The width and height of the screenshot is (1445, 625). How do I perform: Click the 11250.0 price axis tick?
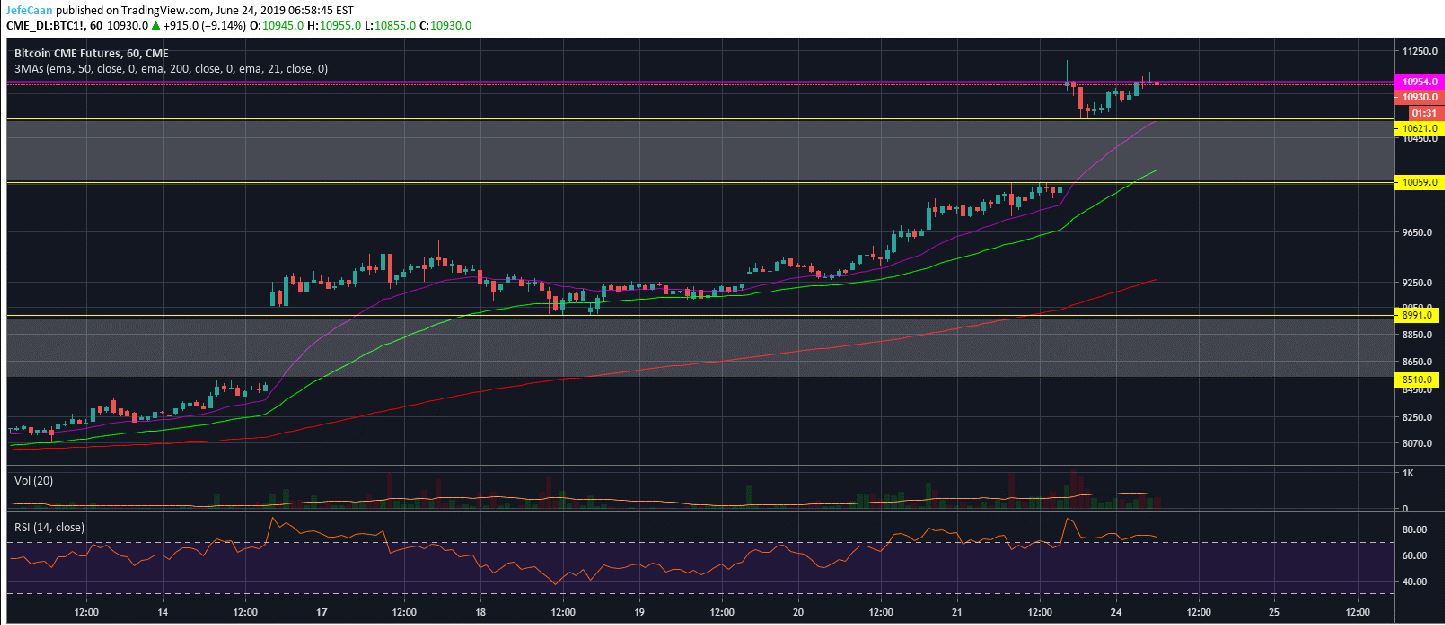[x=1419, y=51]
